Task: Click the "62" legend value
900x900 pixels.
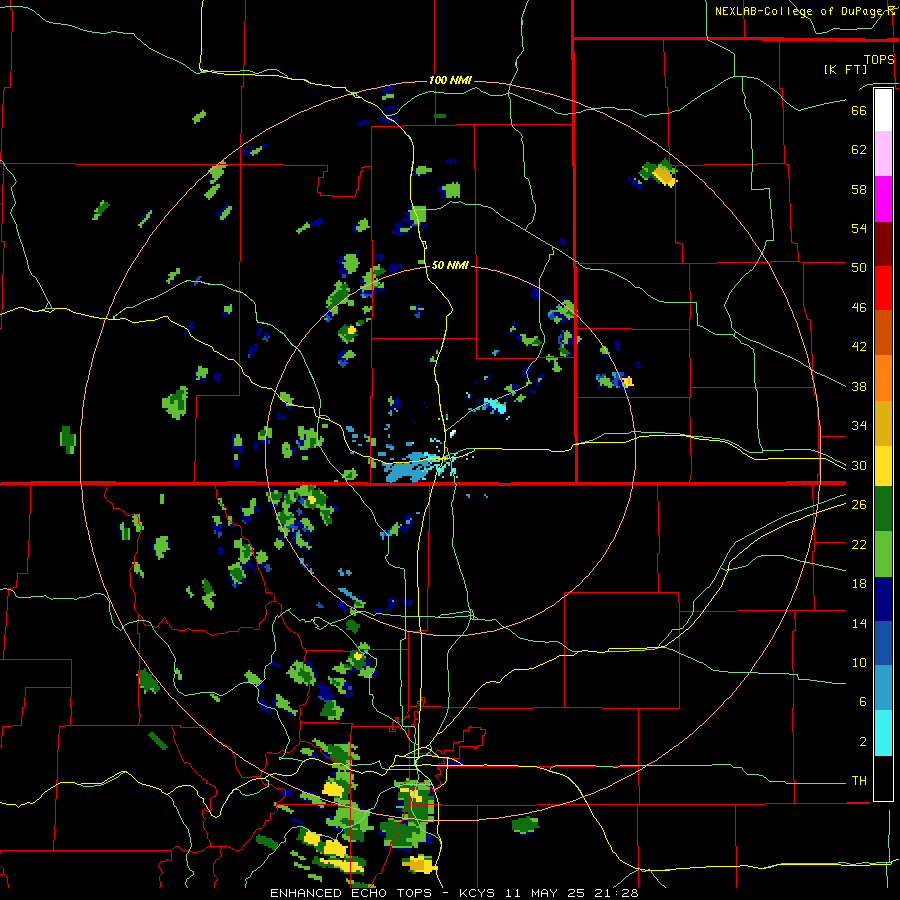Action: (859, 150)
